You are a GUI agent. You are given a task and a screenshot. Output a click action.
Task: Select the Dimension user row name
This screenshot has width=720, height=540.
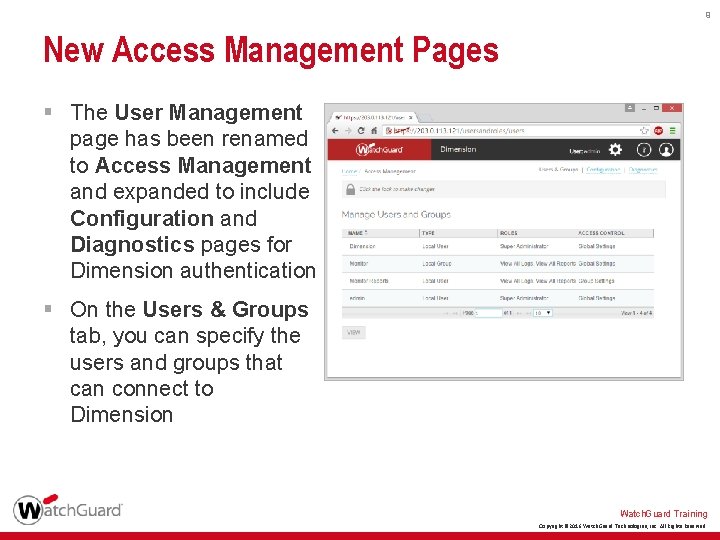[362, 246]
